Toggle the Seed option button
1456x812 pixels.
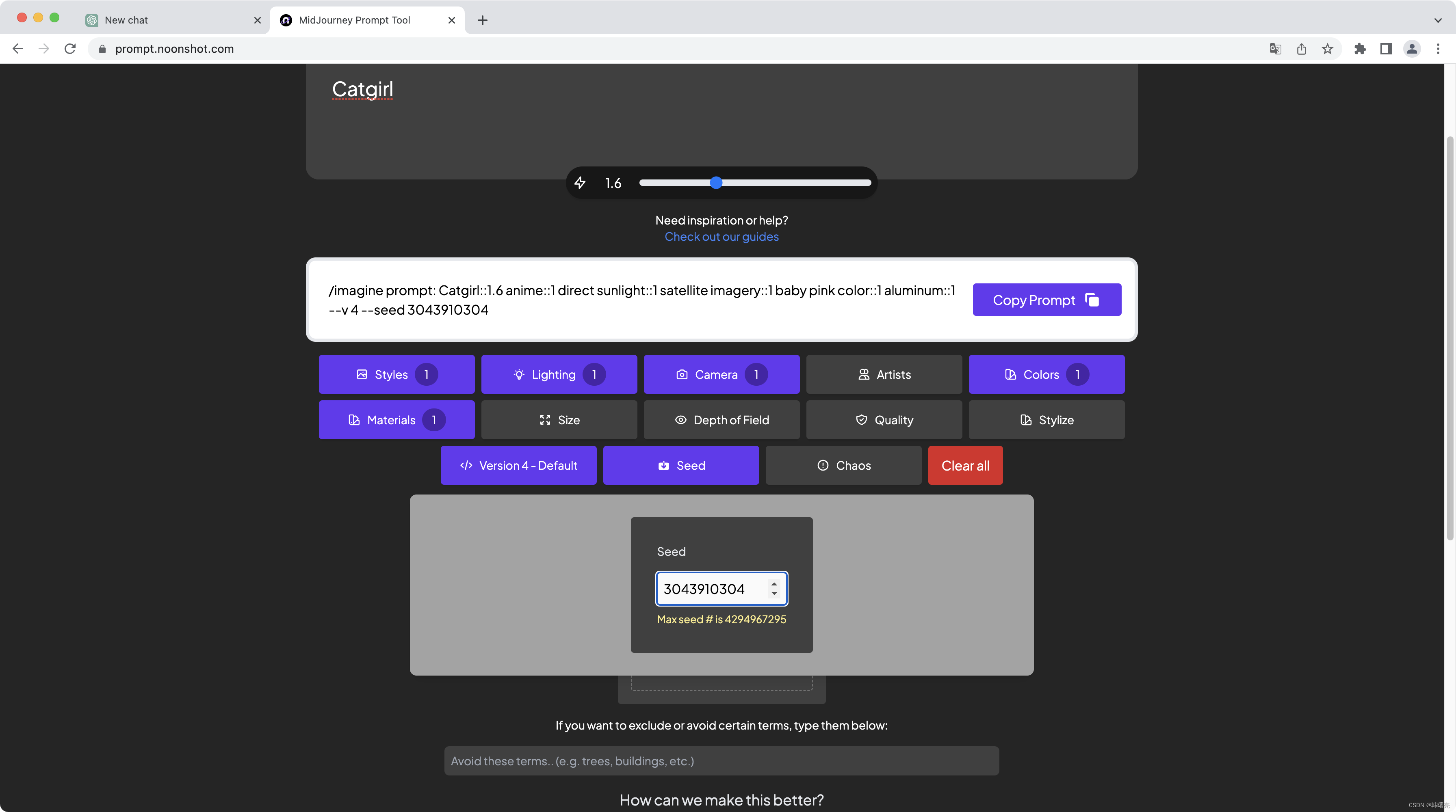tap(680, 465)
